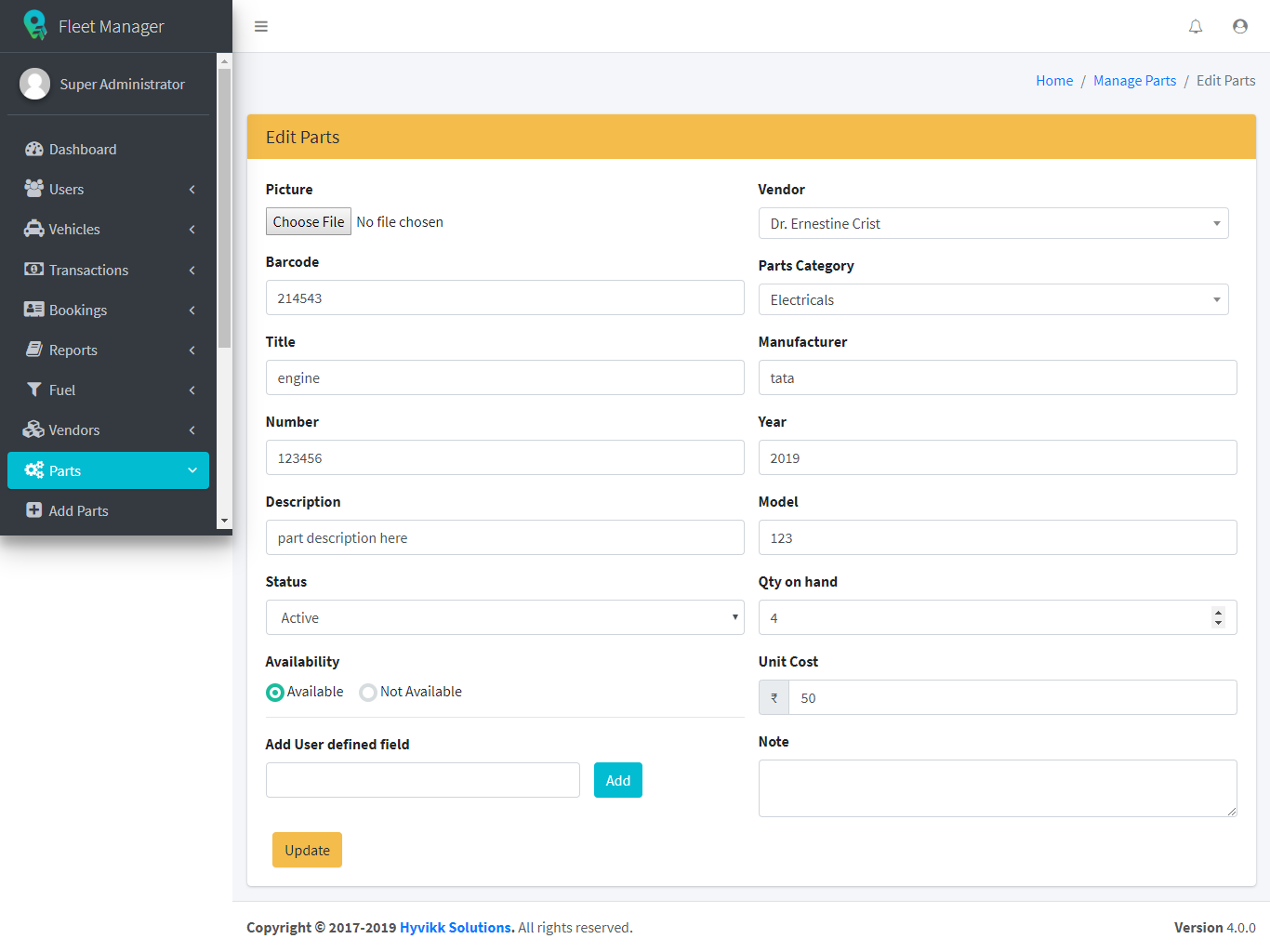The image size is (1270, 952).
Task: Expand the Transactions menu chevron
Action: [x=192, y=271]
